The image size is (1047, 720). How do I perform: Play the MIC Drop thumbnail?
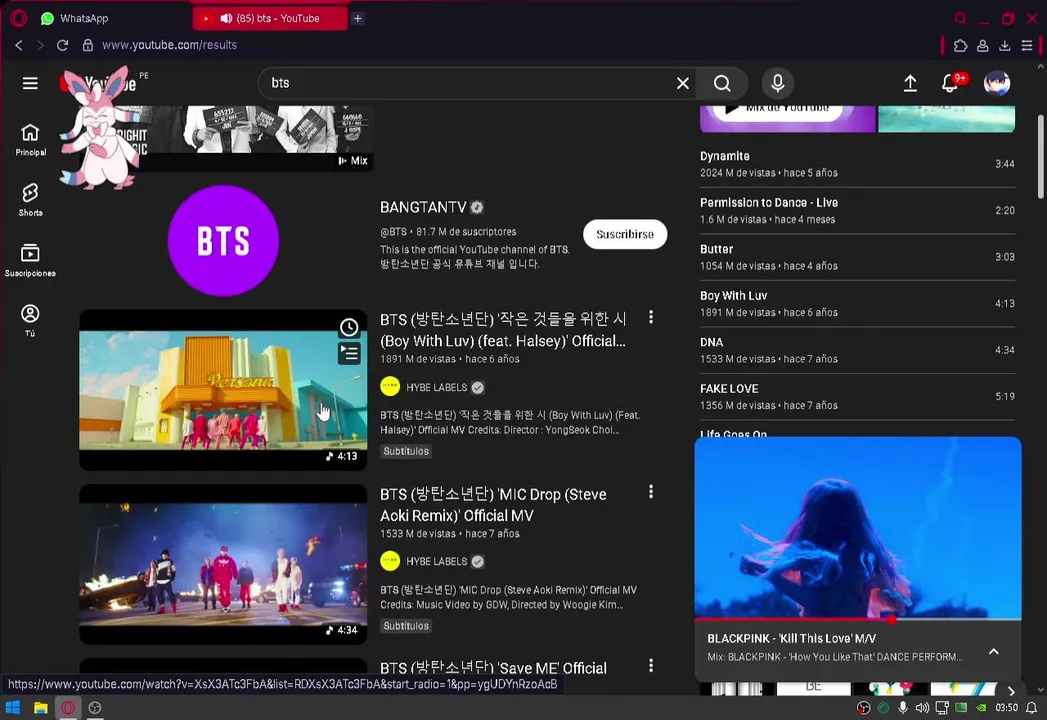223,564
